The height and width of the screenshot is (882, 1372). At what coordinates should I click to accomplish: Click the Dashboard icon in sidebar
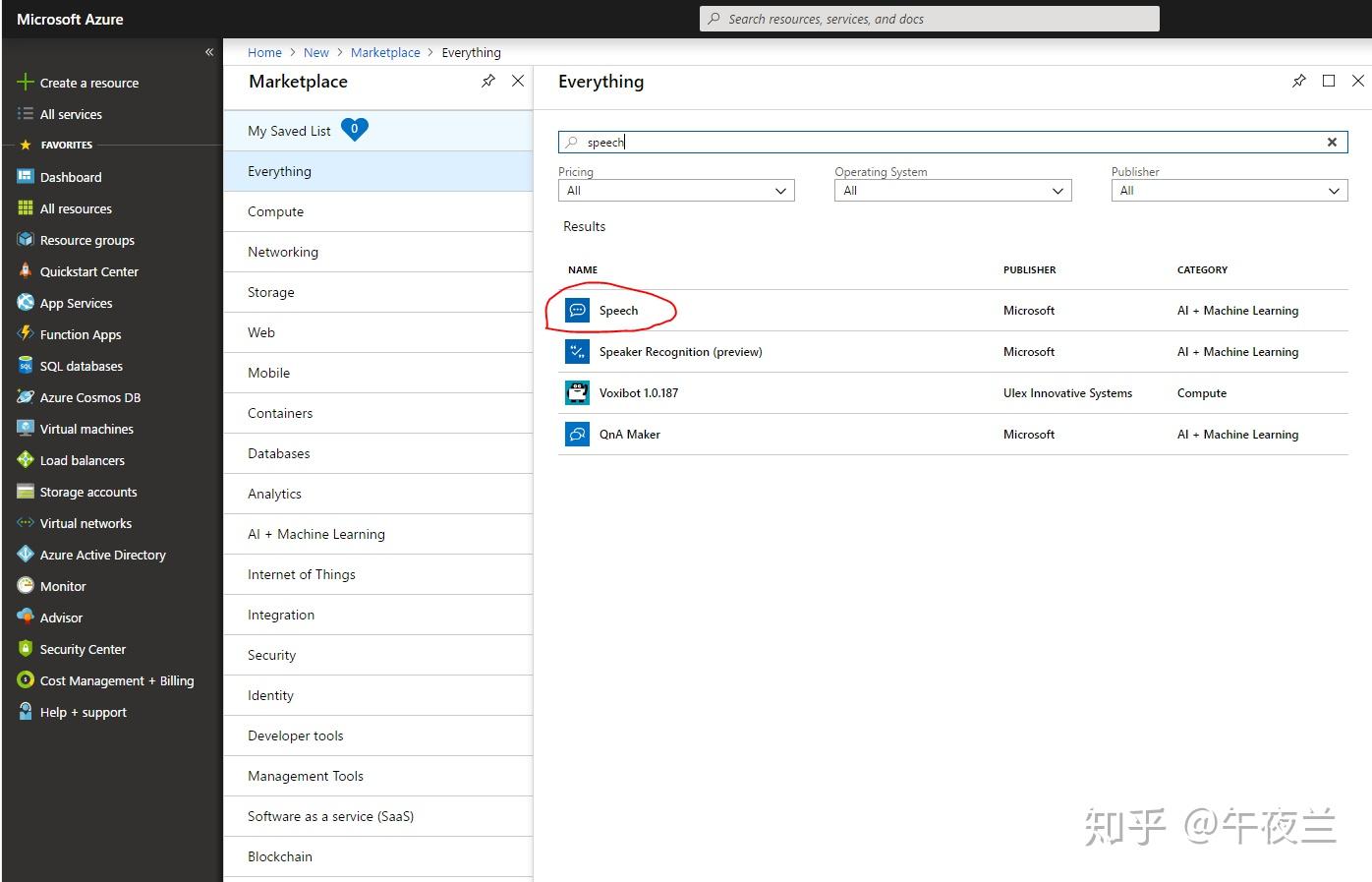click(26, 177)
